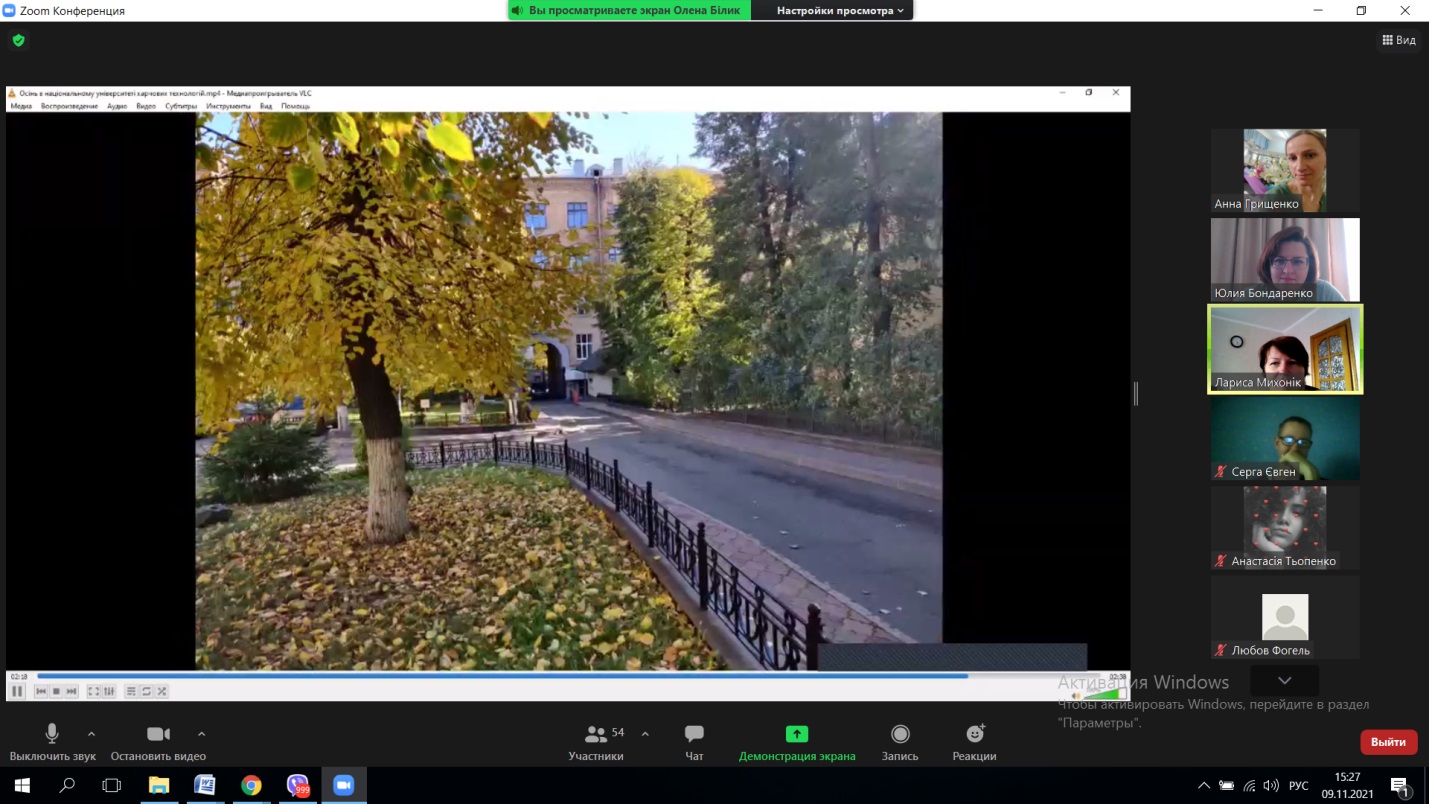
Task: Expand audio options arrow beside microphone
Action: 92,734
